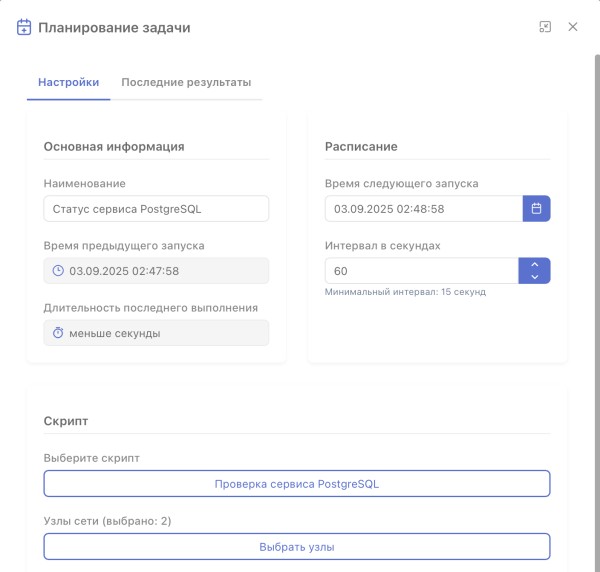Viewport: 600px width, 572px height.
Task: Focus the Наименование input field
Action: 156,208
